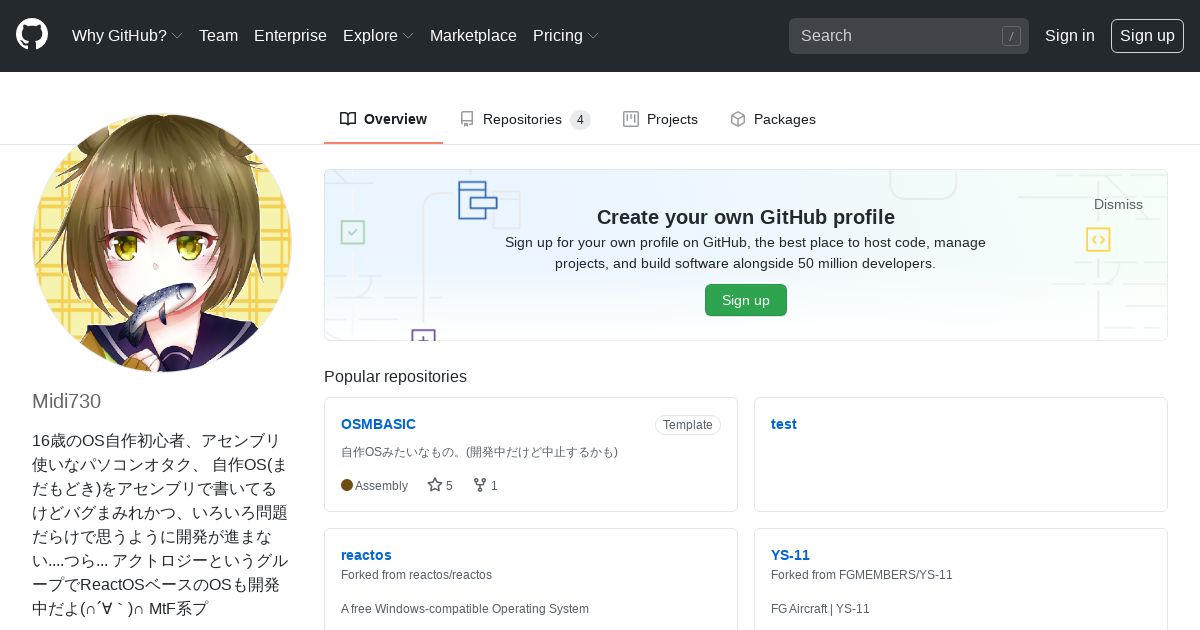The image size is (1200, 630).
Task: Click the star icon on OSMBASIC
Action: [435, 485]
